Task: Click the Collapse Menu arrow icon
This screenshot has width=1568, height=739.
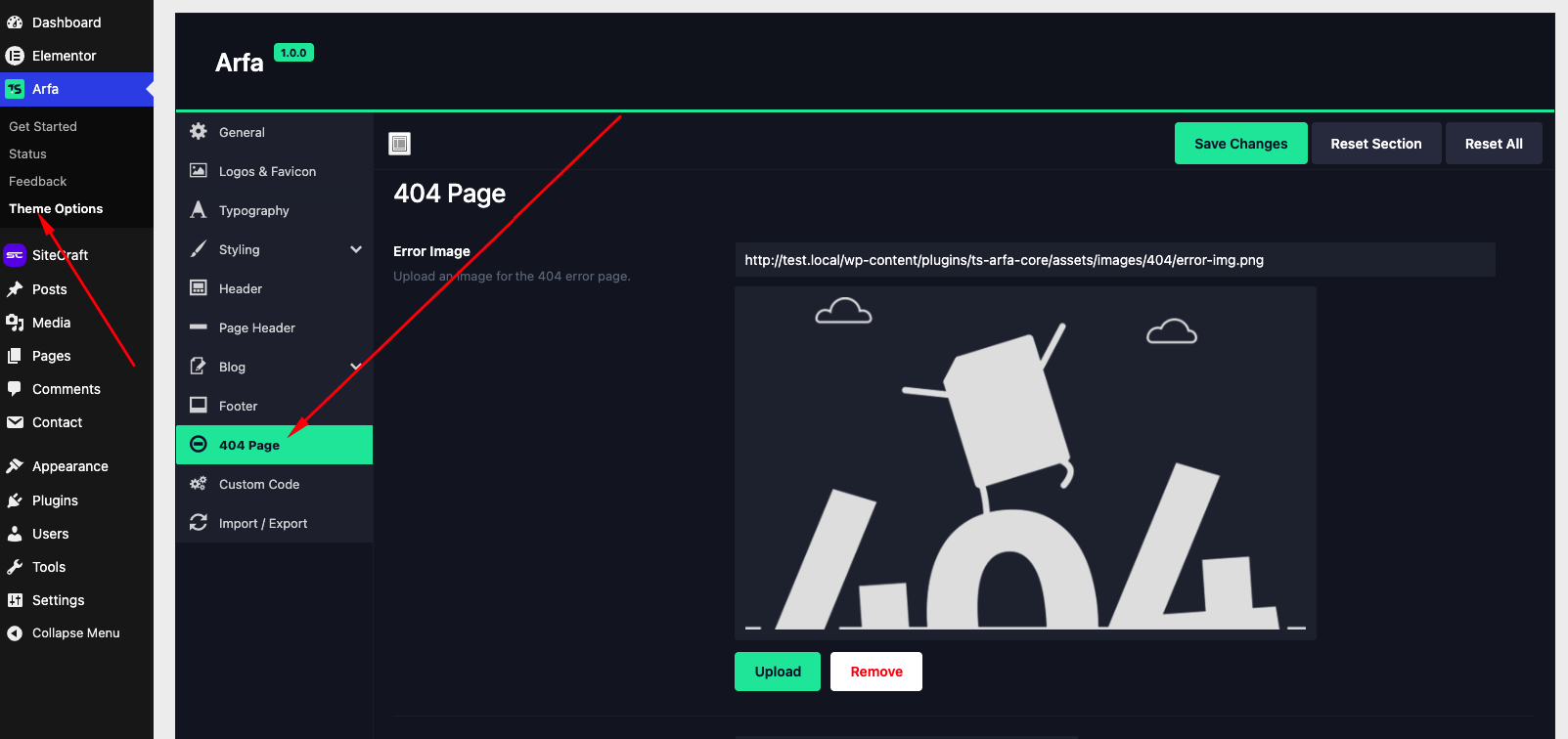Action: coord(15,633)
